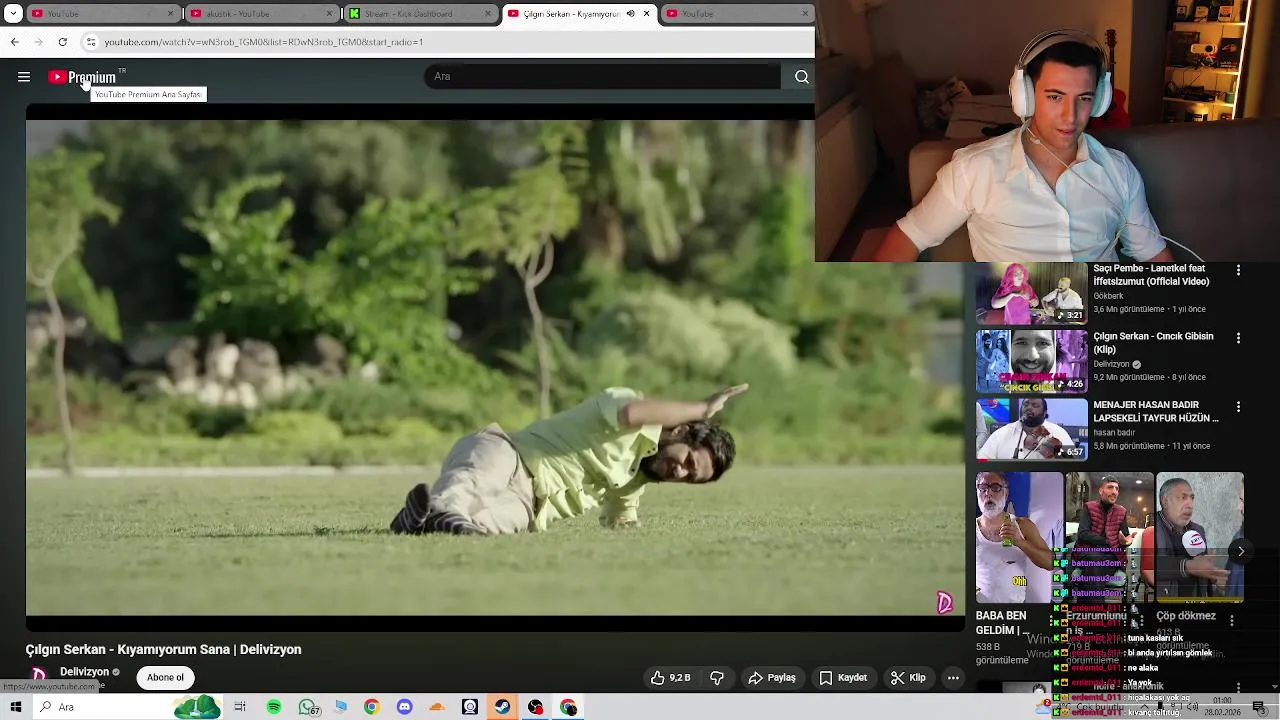Open options menu for Cıncık Gibisin video
Image resolution: width=1280 pixels, height=720 pixels.
click(1238, 339)
